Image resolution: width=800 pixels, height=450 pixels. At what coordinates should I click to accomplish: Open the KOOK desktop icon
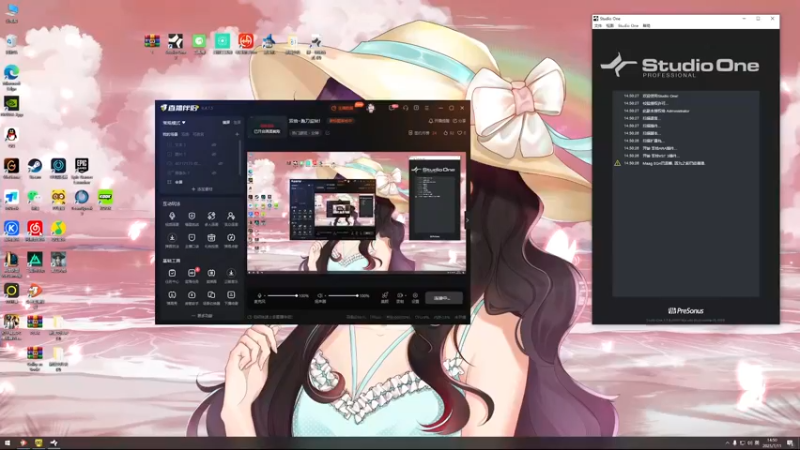point(105,199)
